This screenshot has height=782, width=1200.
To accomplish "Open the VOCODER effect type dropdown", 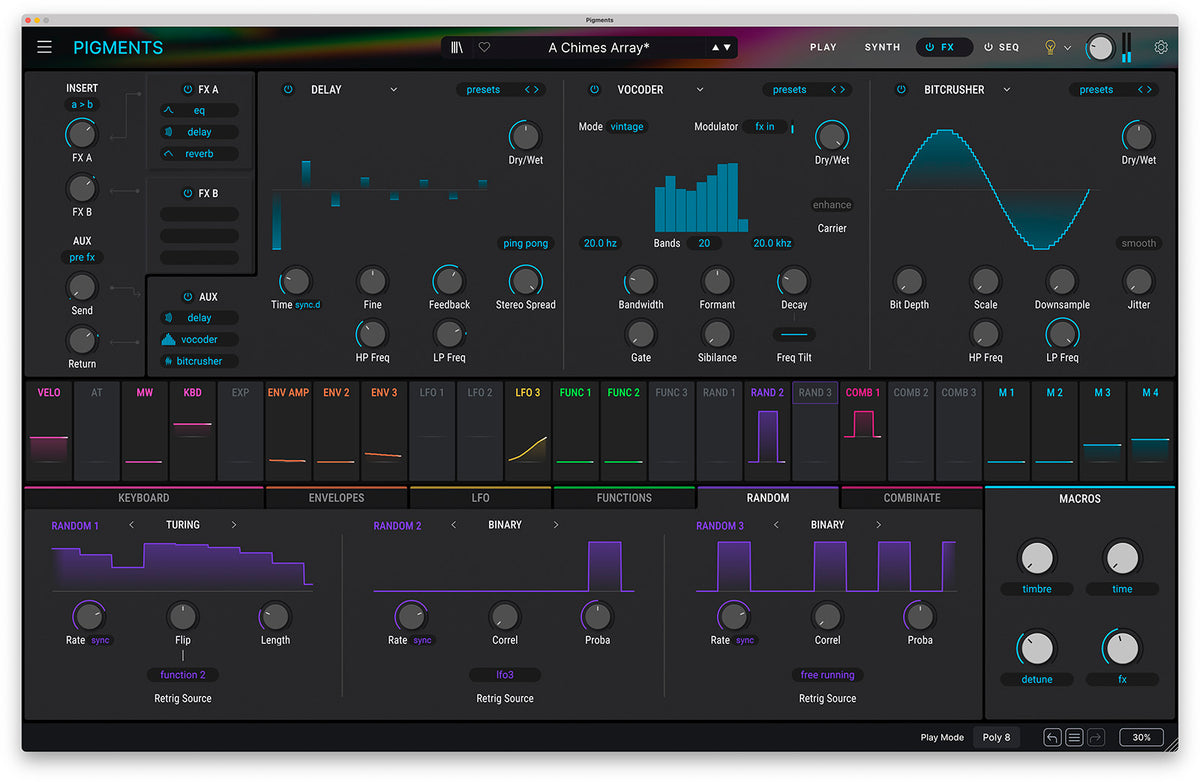I will click(x=700, y=90).
